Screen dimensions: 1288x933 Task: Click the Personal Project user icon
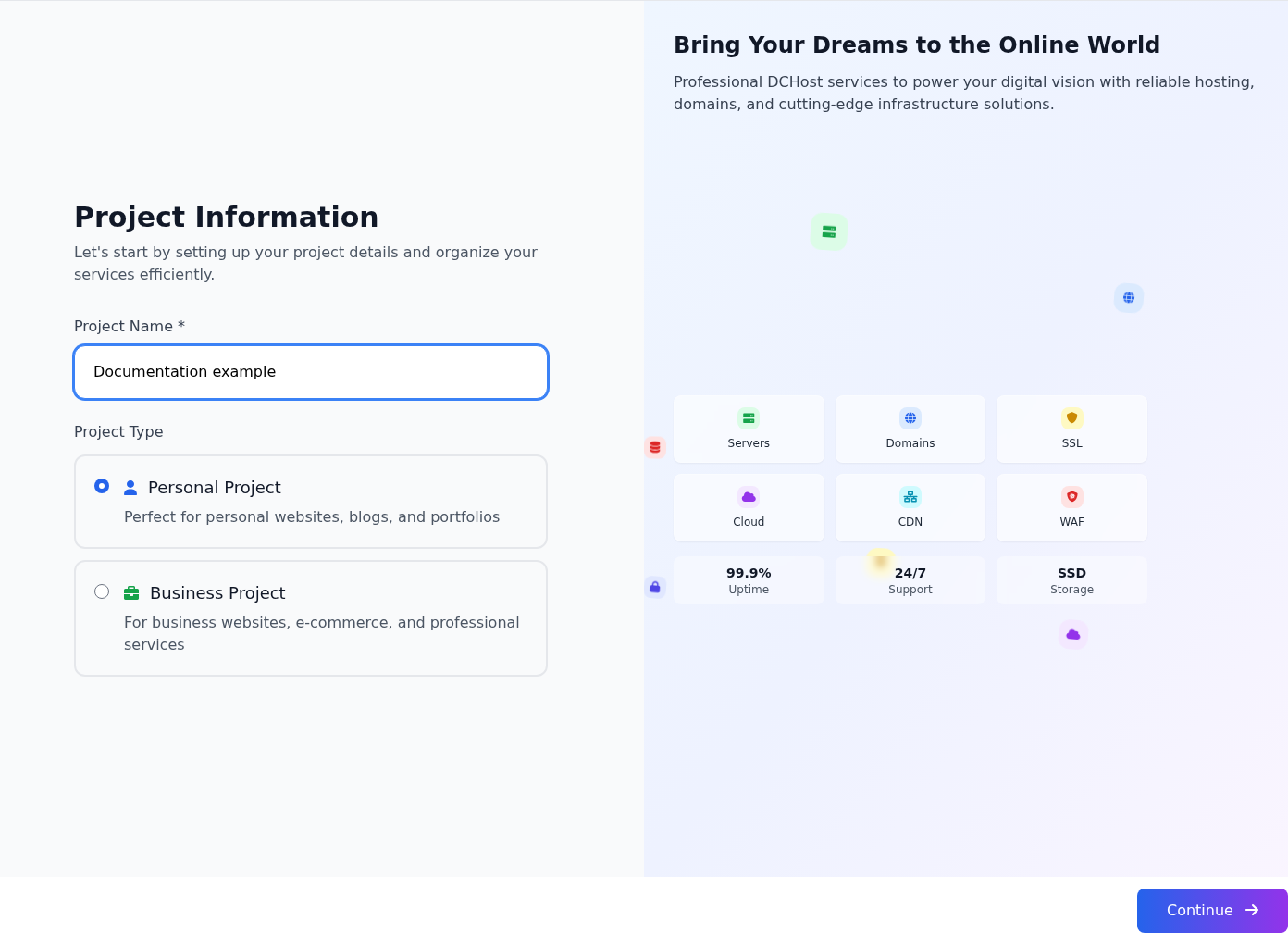point(130,488)
